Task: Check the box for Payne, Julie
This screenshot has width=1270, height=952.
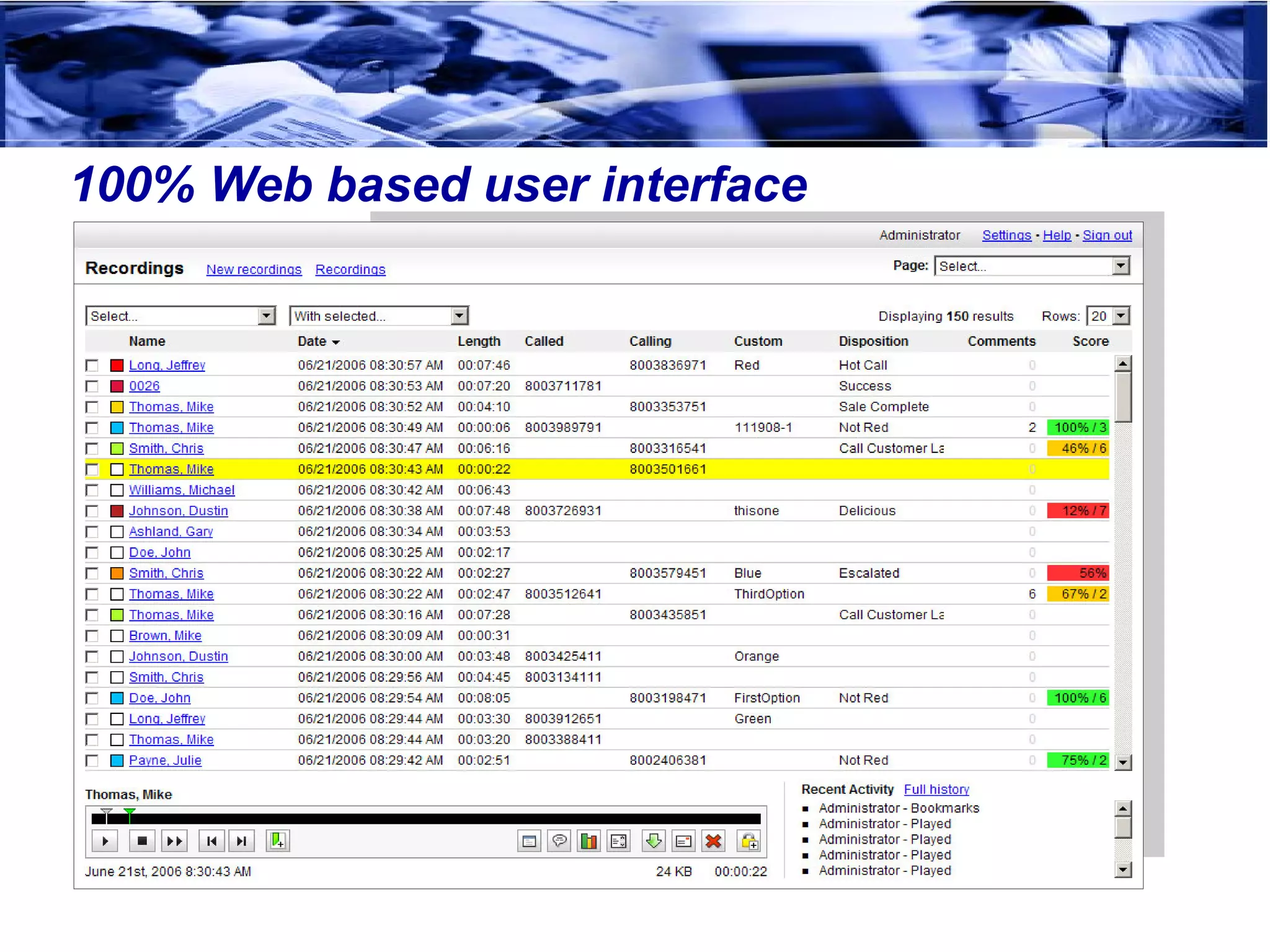Action: pos(92,760)
